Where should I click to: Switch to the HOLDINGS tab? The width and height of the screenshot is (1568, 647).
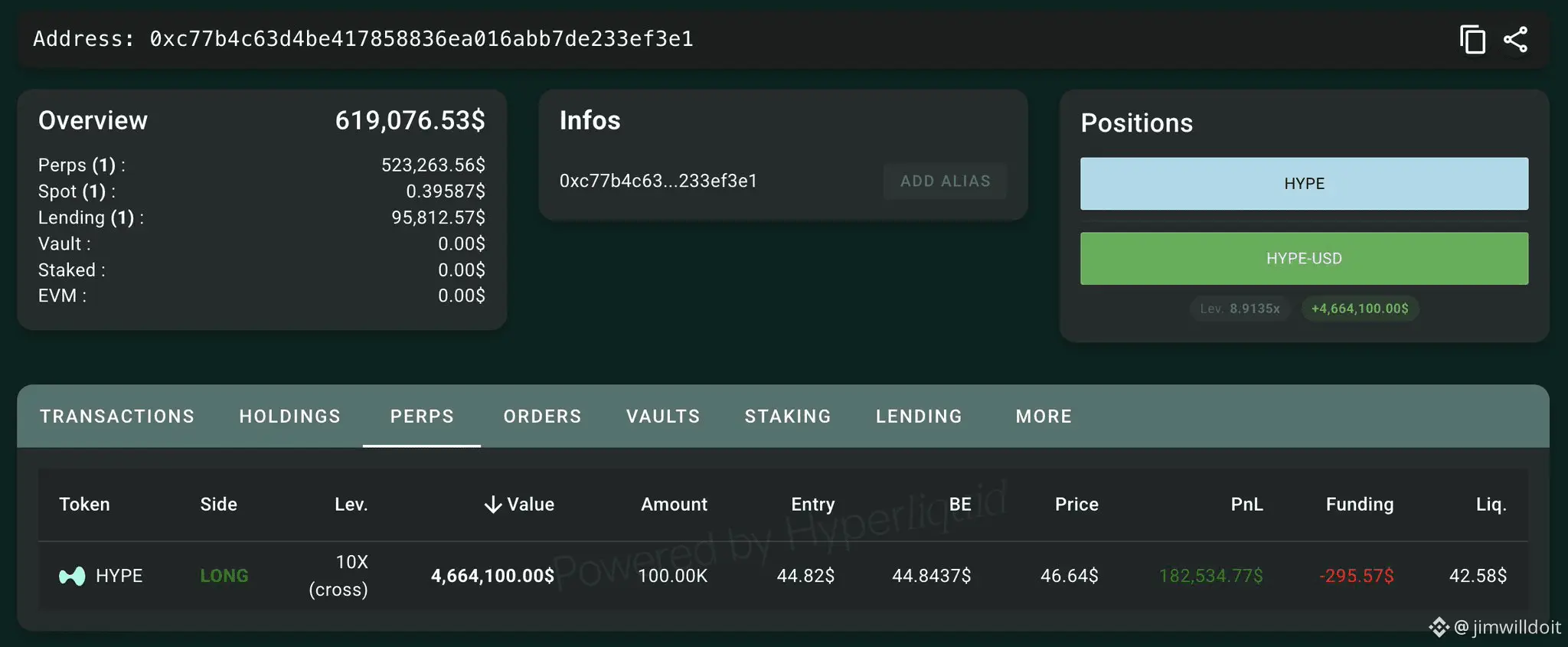click(290, 417)
